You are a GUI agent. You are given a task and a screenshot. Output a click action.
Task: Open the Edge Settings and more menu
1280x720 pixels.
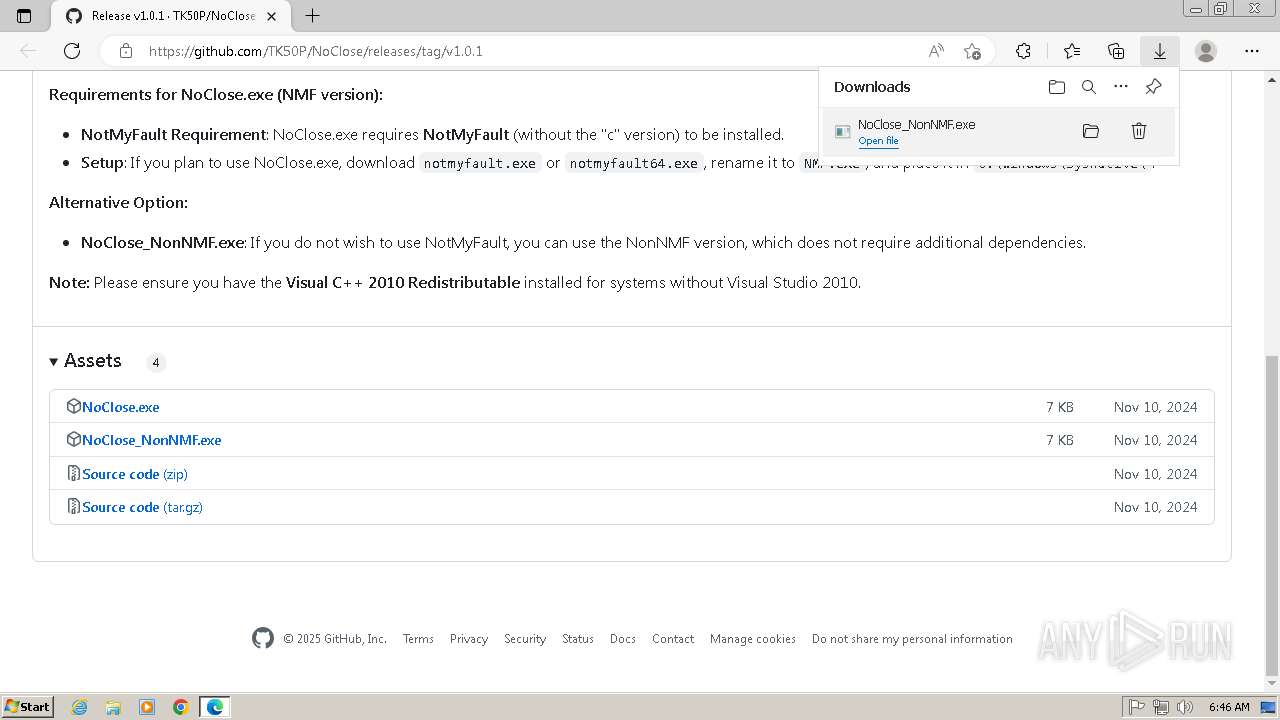click(x=1252, y=51)
